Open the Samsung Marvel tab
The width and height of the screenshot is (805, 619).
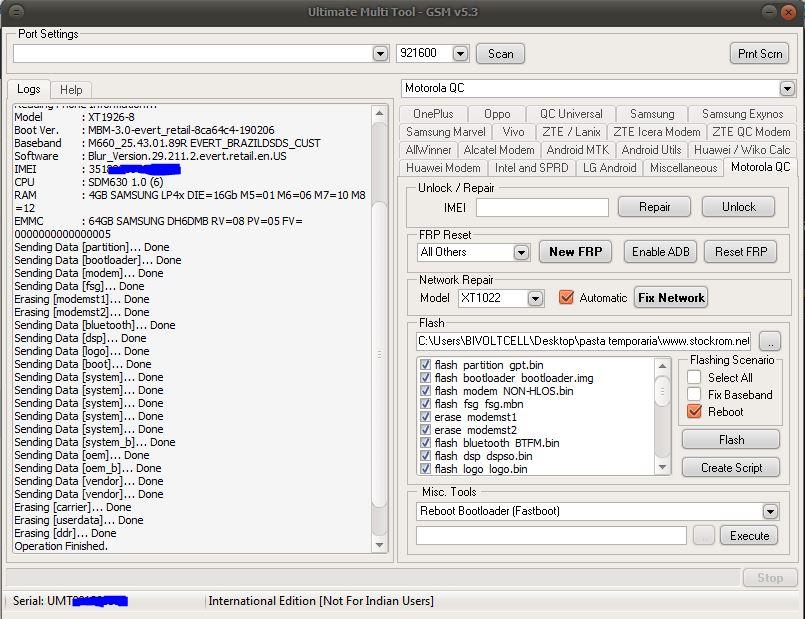click(x=446, y=132)
